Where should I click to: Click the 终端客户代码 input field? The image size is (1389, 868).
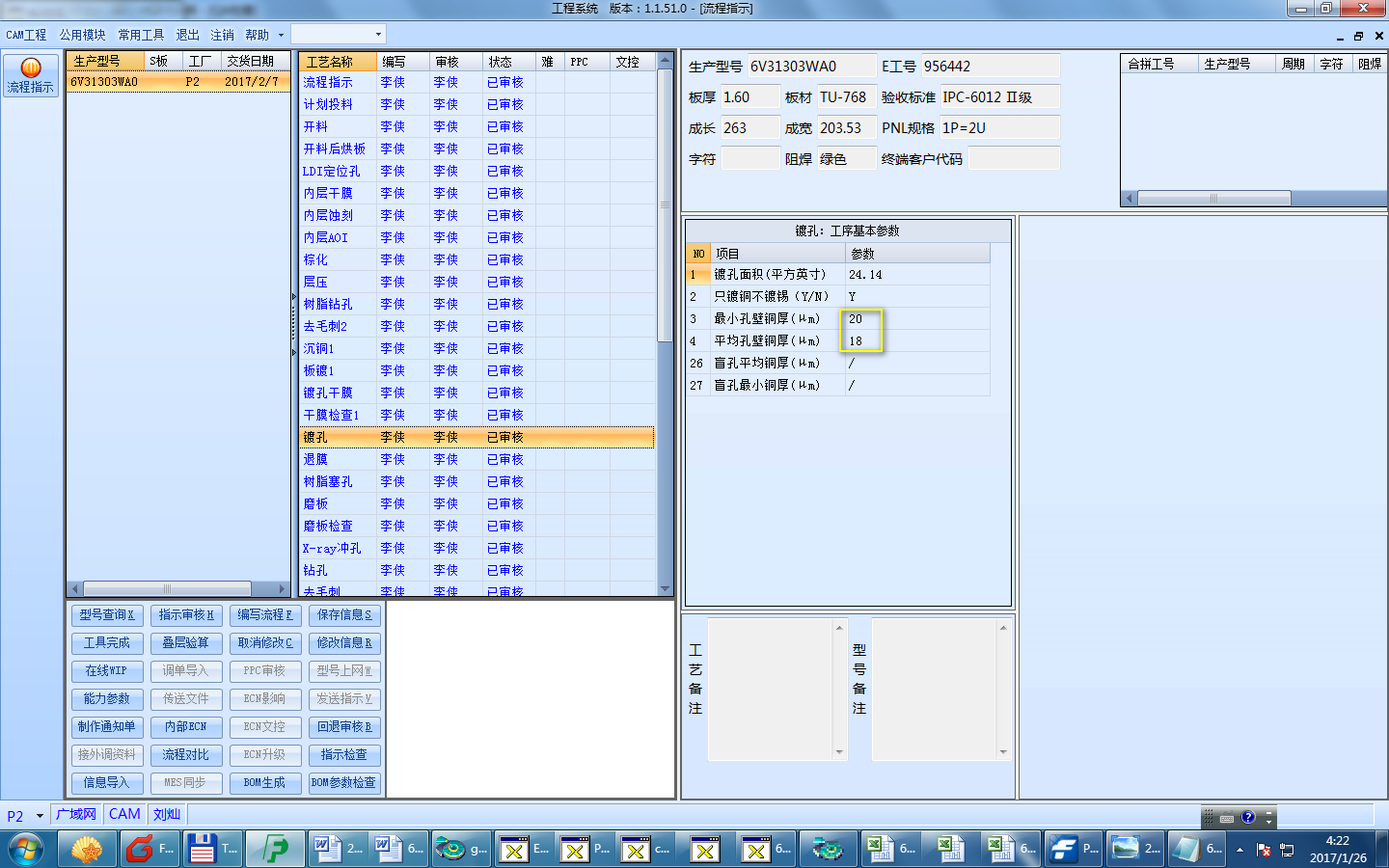(x=1014, y=159)
